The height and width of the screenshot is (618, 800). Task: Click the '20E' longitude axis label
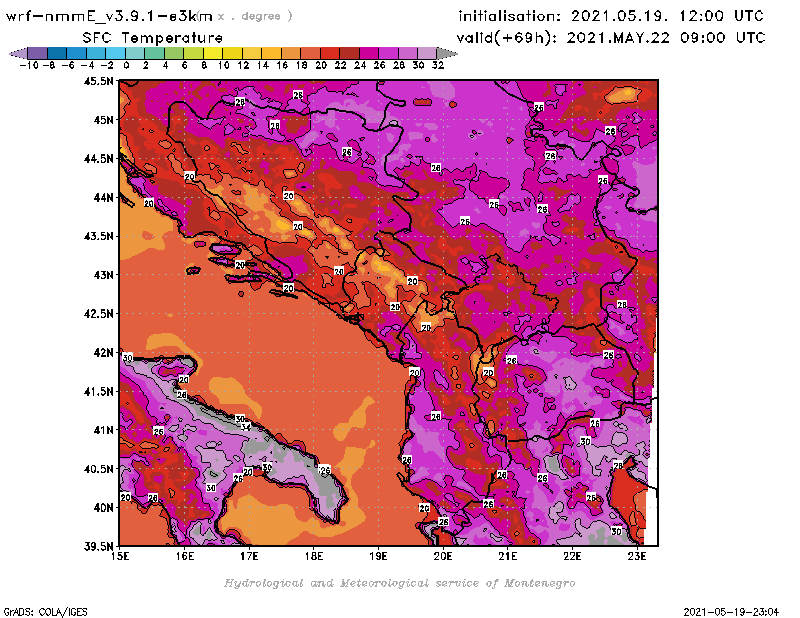(443, 556)
